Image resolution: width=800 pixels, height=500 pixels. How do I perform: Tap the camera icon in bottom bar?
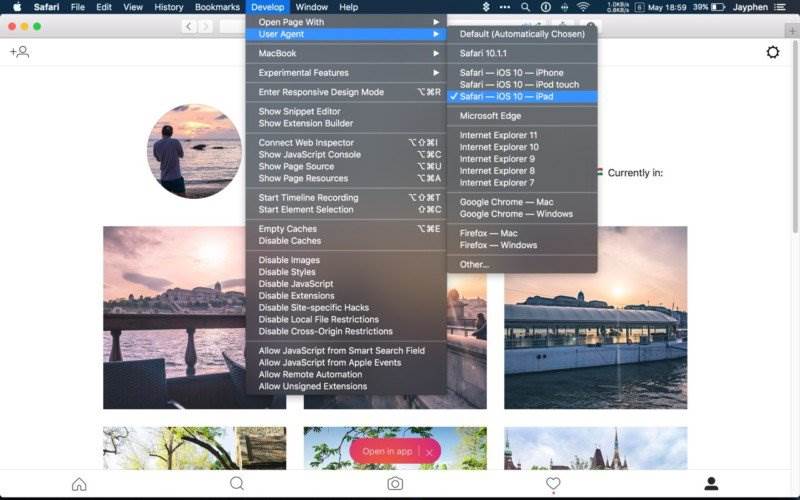(395, 484)
